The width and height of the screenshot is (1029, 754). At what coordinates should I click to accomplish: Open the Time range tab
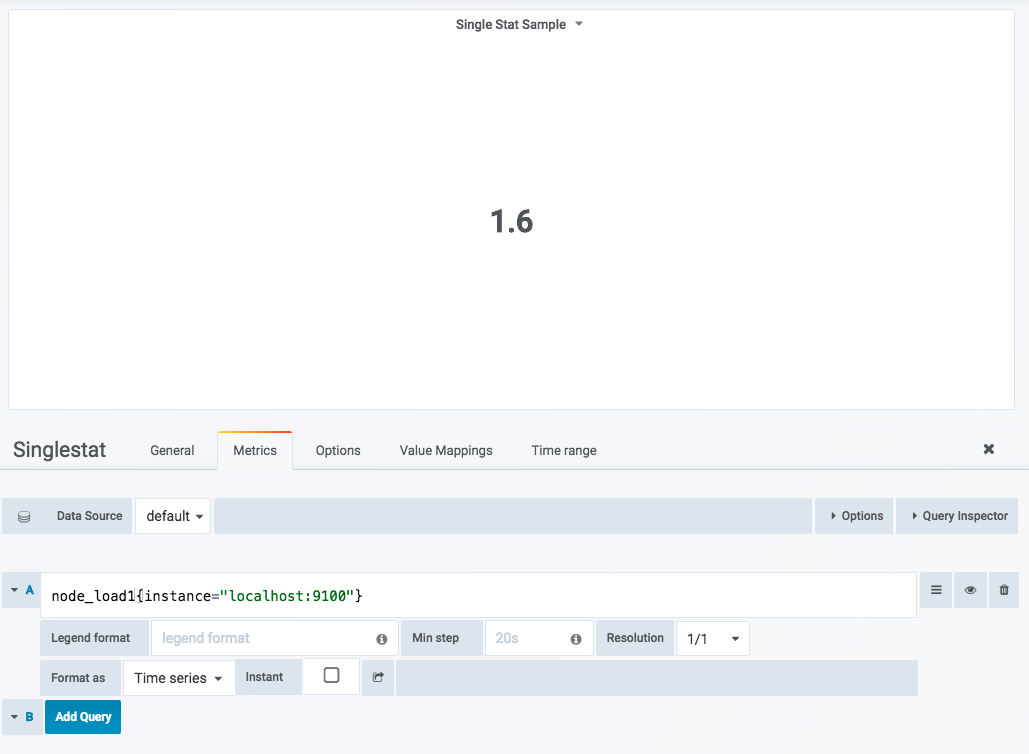[x=564, y=450]
